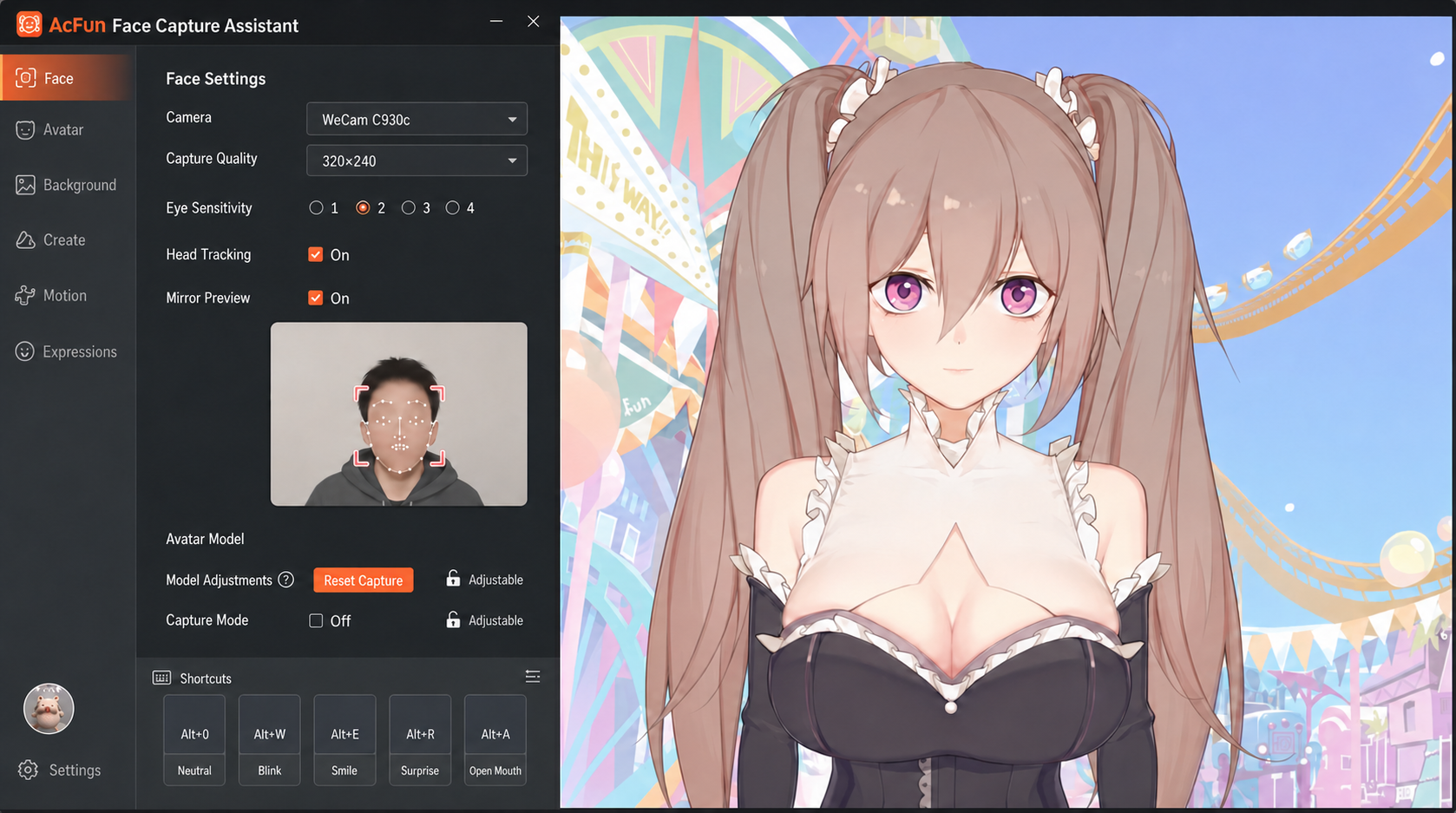Image resolution: width=1456 pixels, height=813 pixels.
Task: Open Capture Quality dropdown 320×240
Action: 416,161
